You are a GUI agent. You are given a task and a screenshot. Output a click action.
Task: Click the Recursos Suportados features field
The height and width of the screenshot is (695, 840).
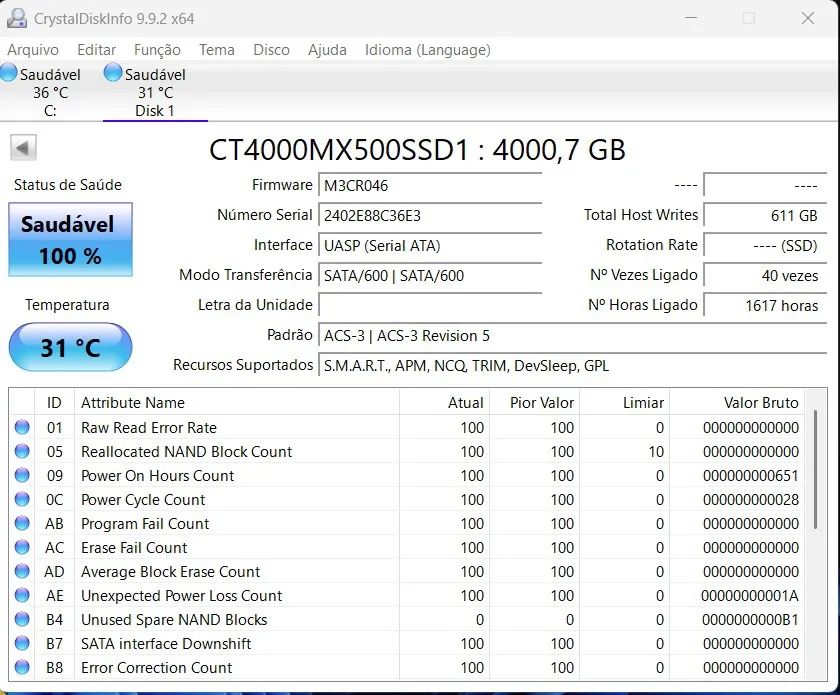click(572, 365)
